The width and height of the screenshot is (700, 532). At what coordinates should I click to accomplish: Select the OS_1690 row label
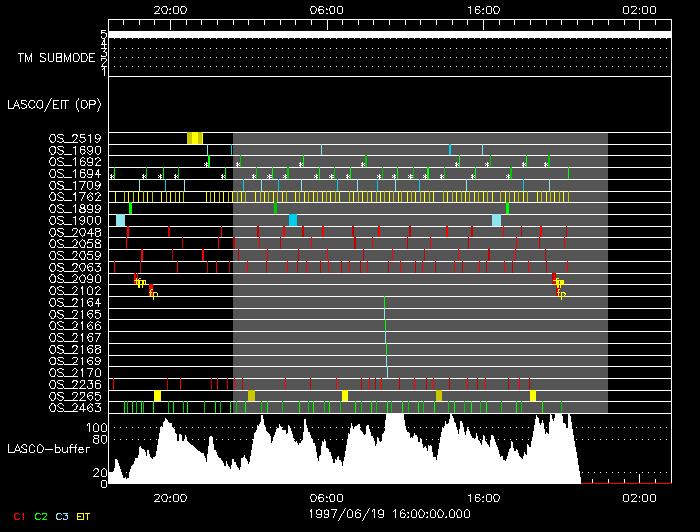(x=75, y=150)
